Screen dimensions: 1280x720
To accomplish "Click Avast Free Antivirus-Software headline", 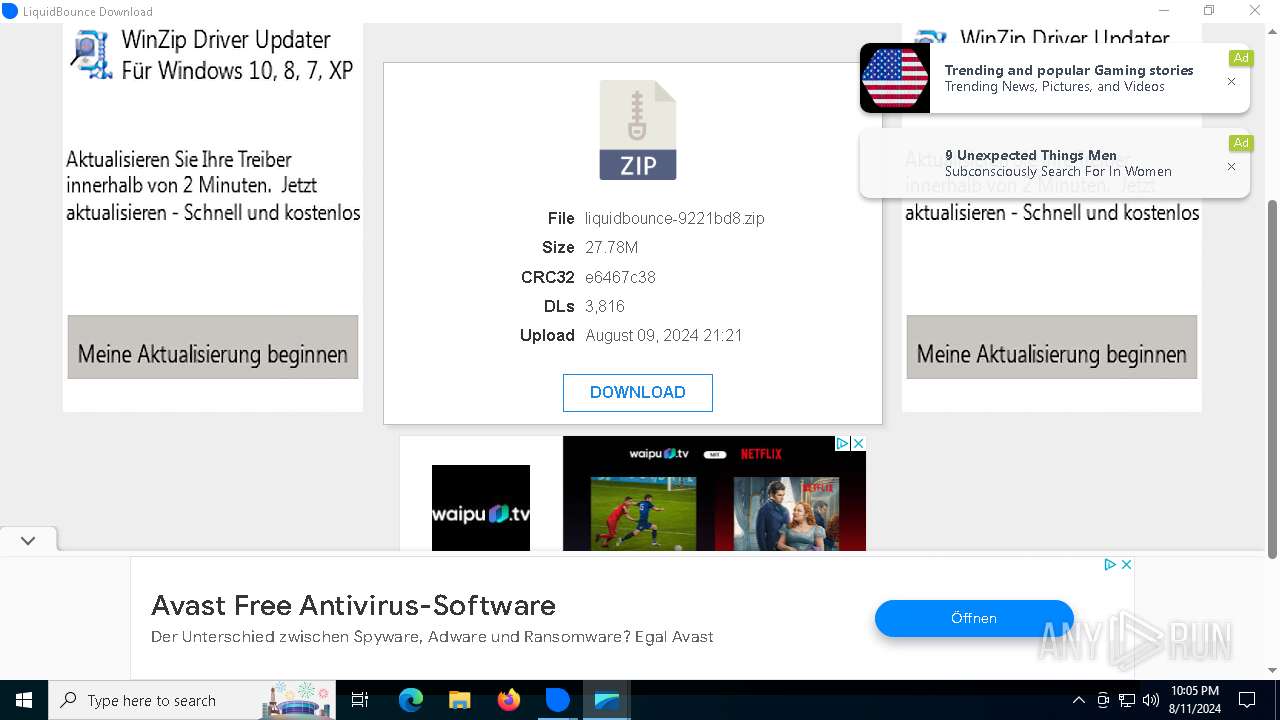I will [x=353, y=605].
